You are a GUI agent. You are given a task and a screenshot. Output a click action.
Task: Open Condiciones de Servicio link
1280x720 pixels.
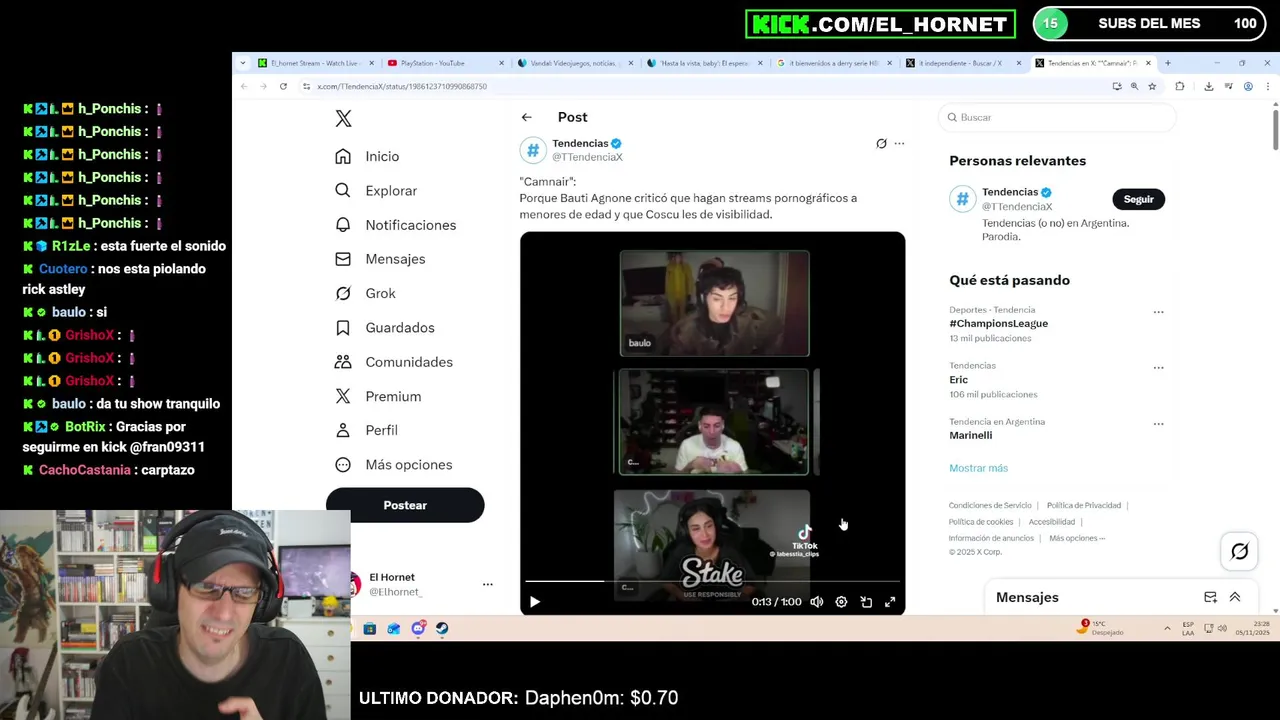click(990, 506)
